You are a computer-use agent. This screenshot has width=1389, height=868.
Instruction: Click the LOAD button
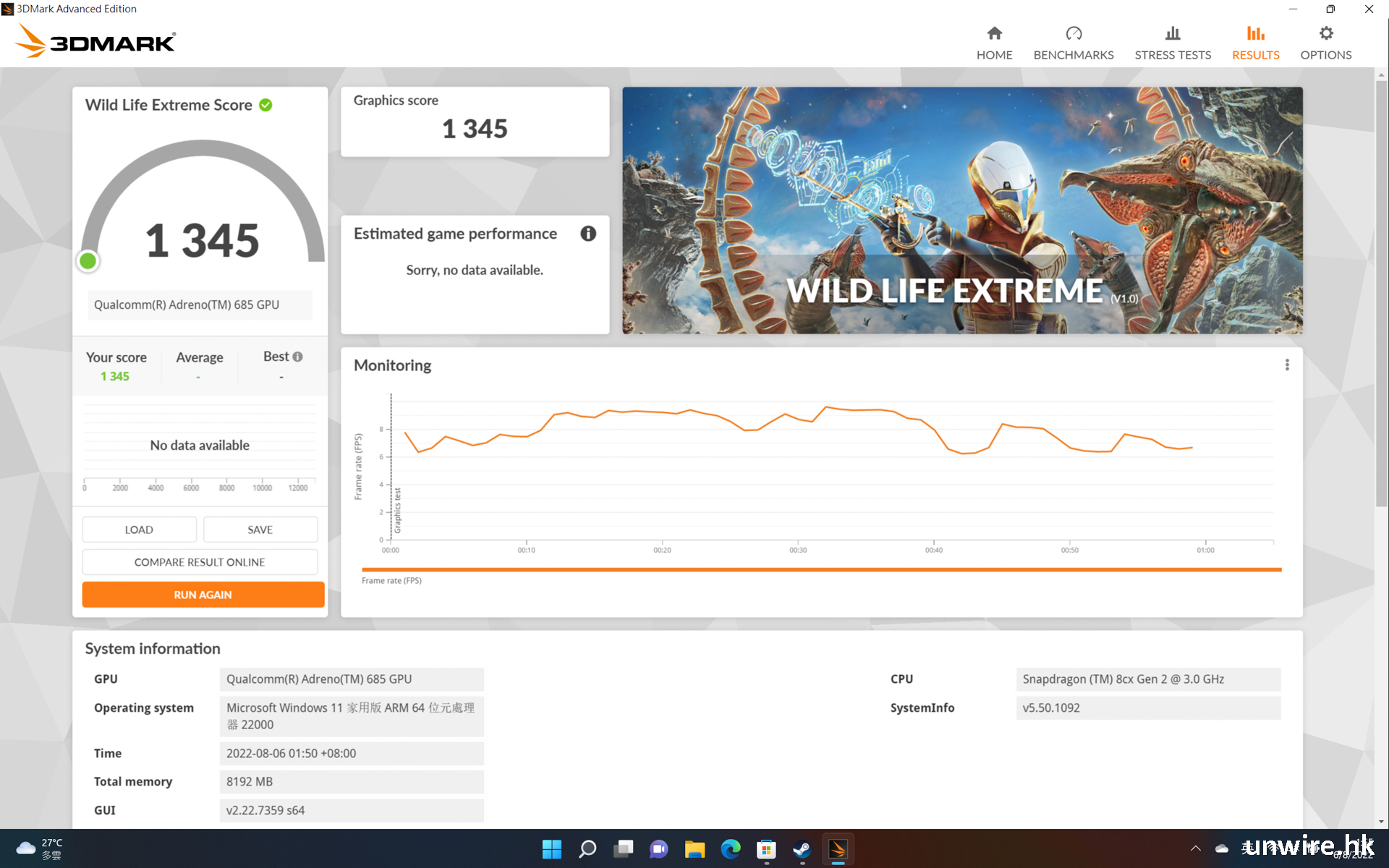point(139,529)
